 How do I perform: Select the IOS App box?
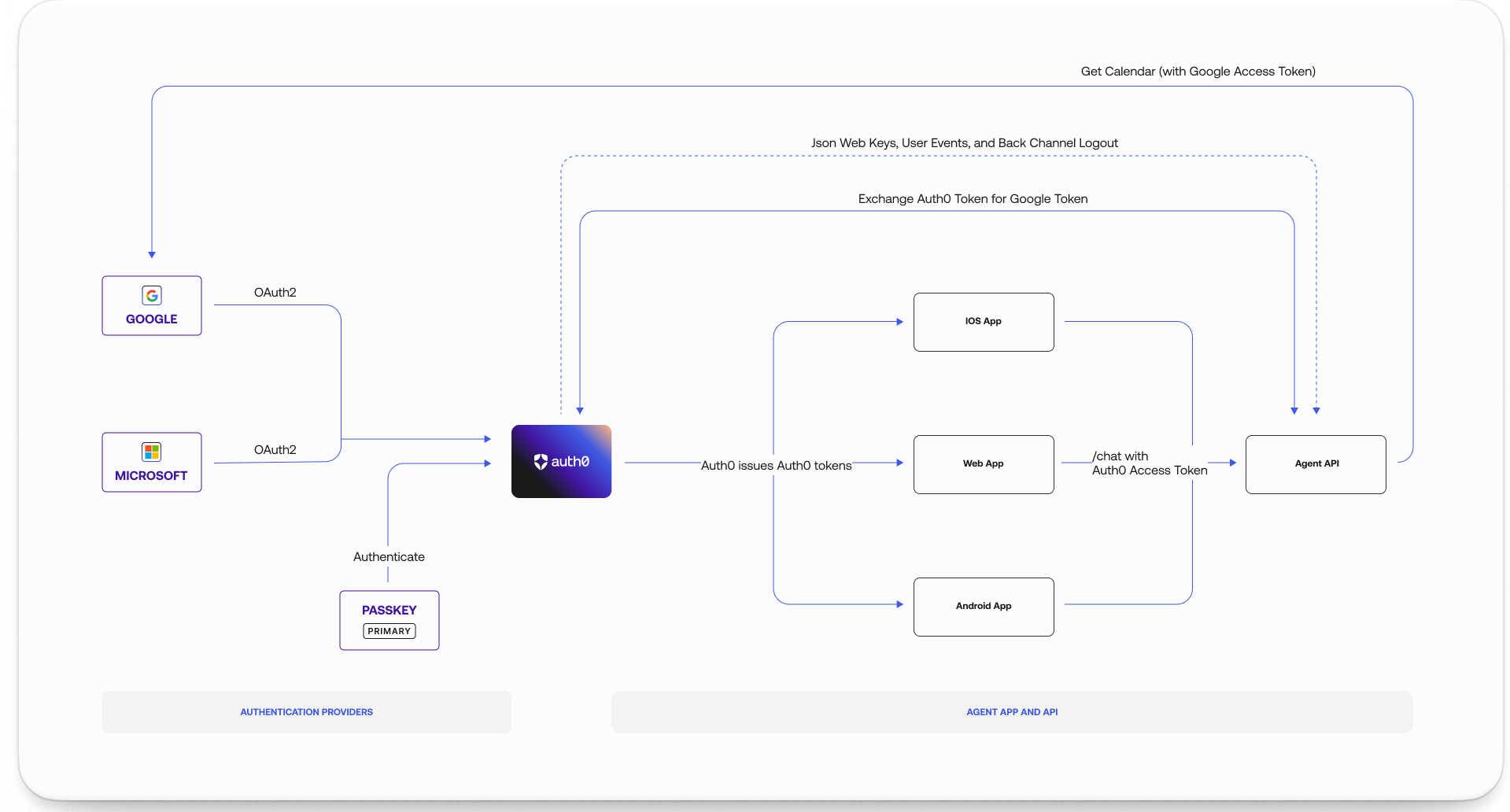click(x=984, y=322)
